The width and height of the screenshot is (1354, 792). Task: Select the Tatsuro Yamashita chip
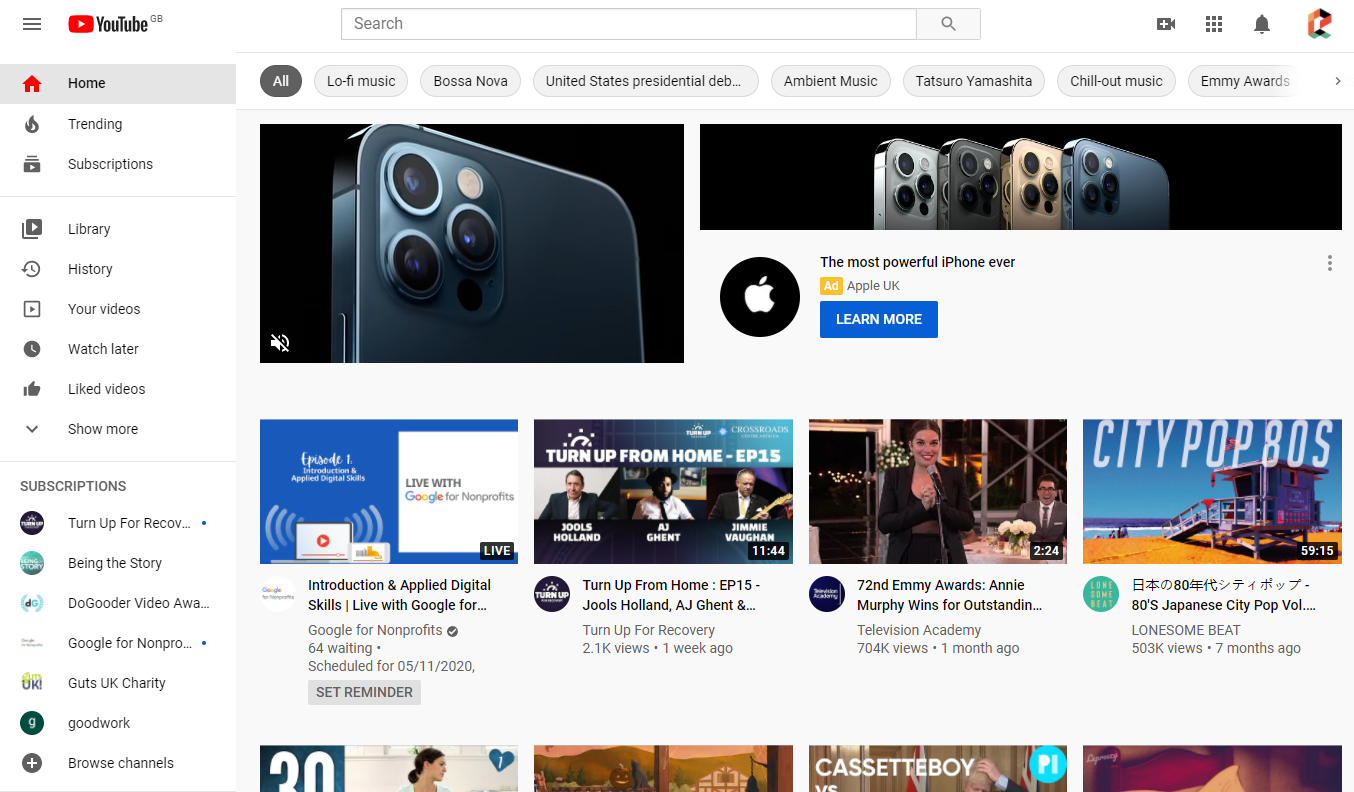(974, 81)
